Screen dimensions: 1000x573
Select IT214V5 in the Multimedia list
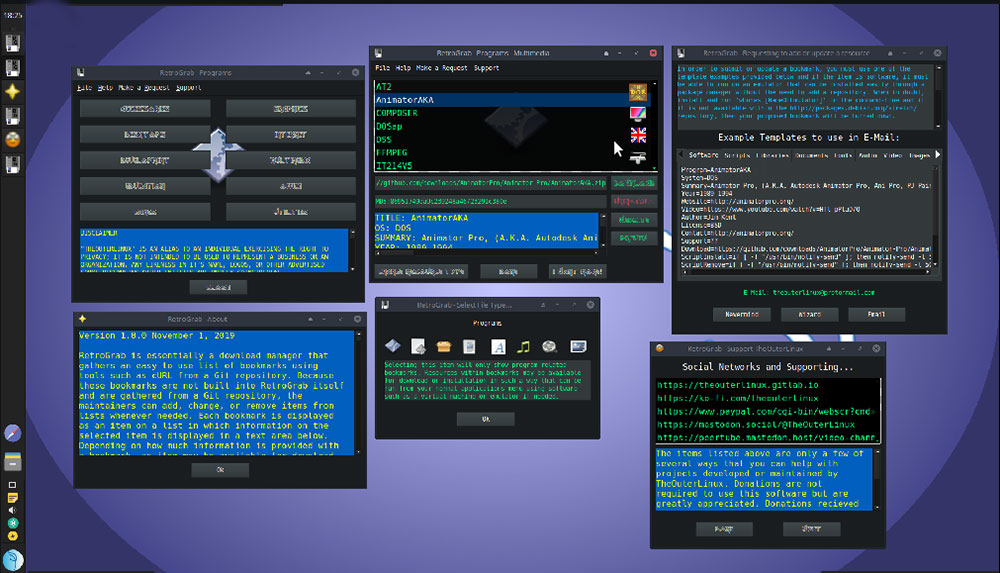pyautogui.click(x=501, y=165)
